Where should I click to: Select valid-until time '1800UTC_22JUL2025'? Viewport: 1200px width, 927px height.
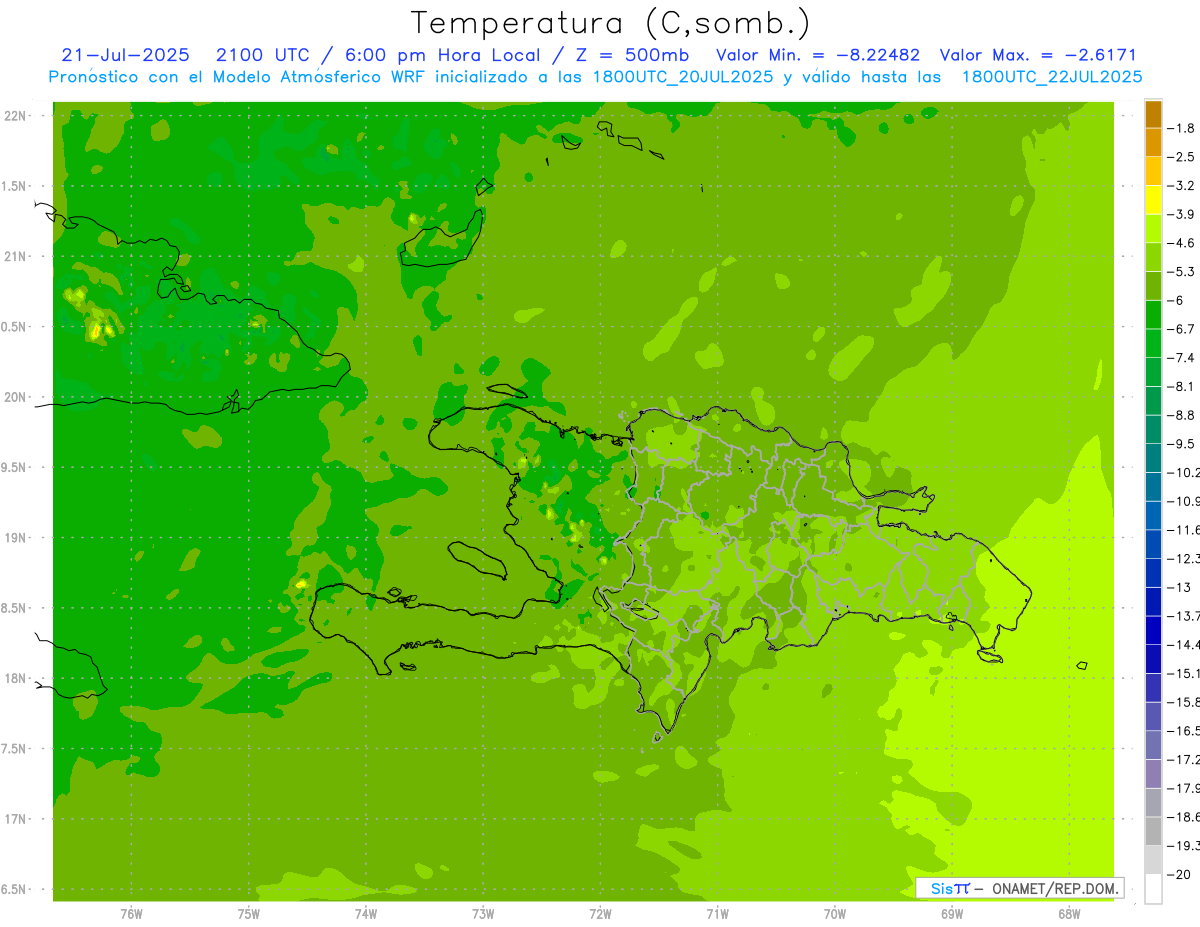coord(1051,77)
